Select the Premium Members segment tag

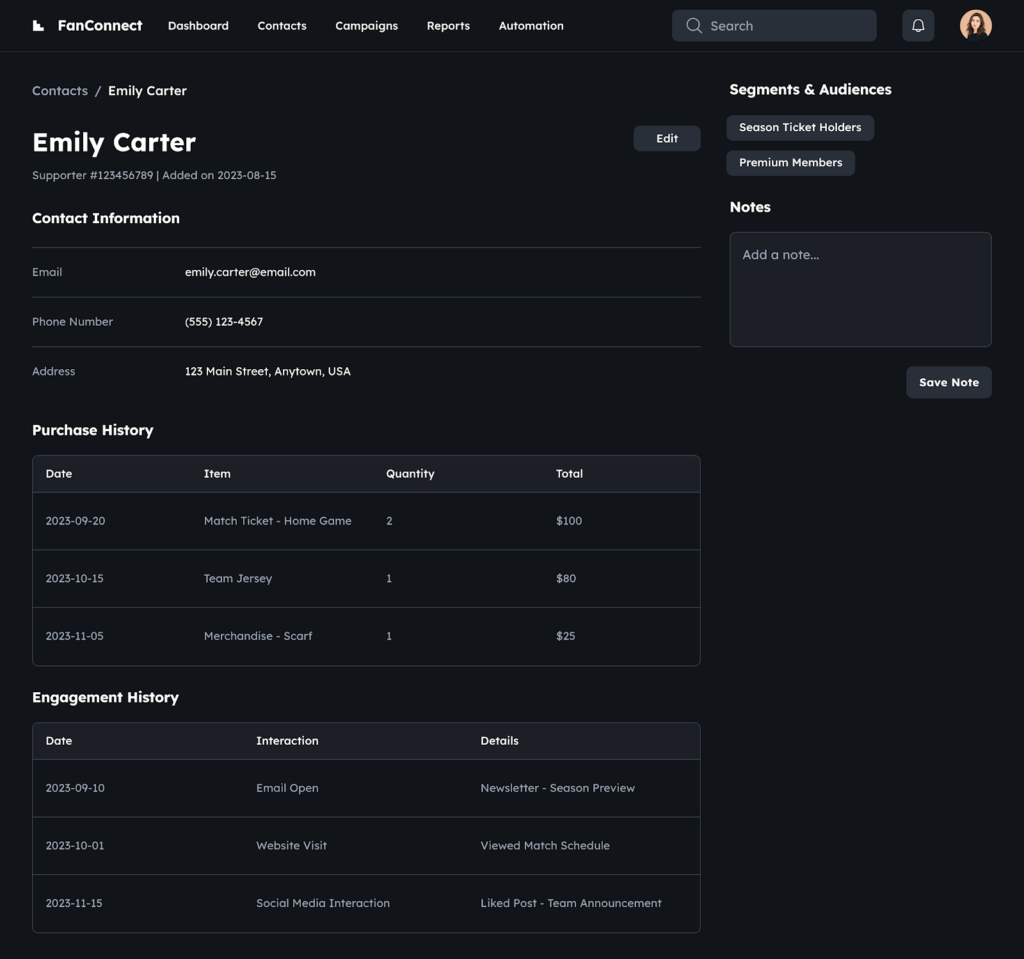[x=790, y=163]
